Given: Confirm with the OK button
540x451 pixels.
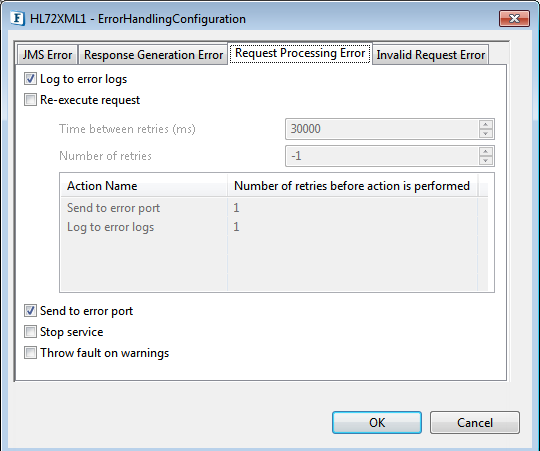Looking at the screenshot, I should click(377, 422).
